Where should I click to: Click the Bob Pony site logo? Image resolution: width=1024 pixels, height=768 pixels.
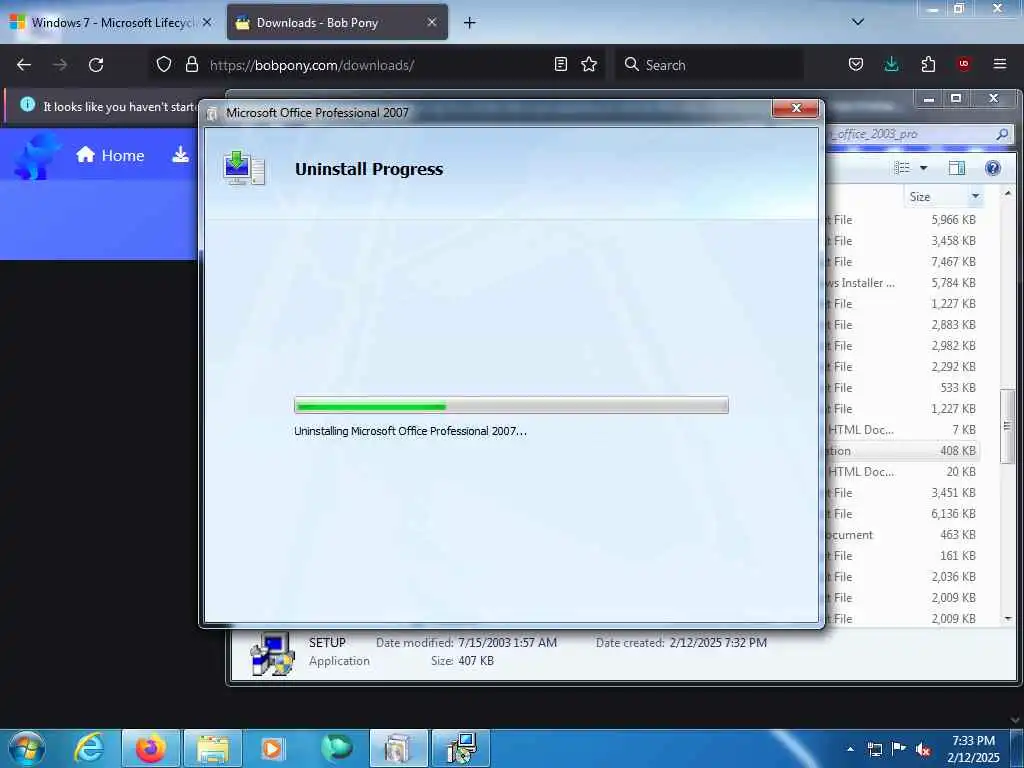click(37, 155)
